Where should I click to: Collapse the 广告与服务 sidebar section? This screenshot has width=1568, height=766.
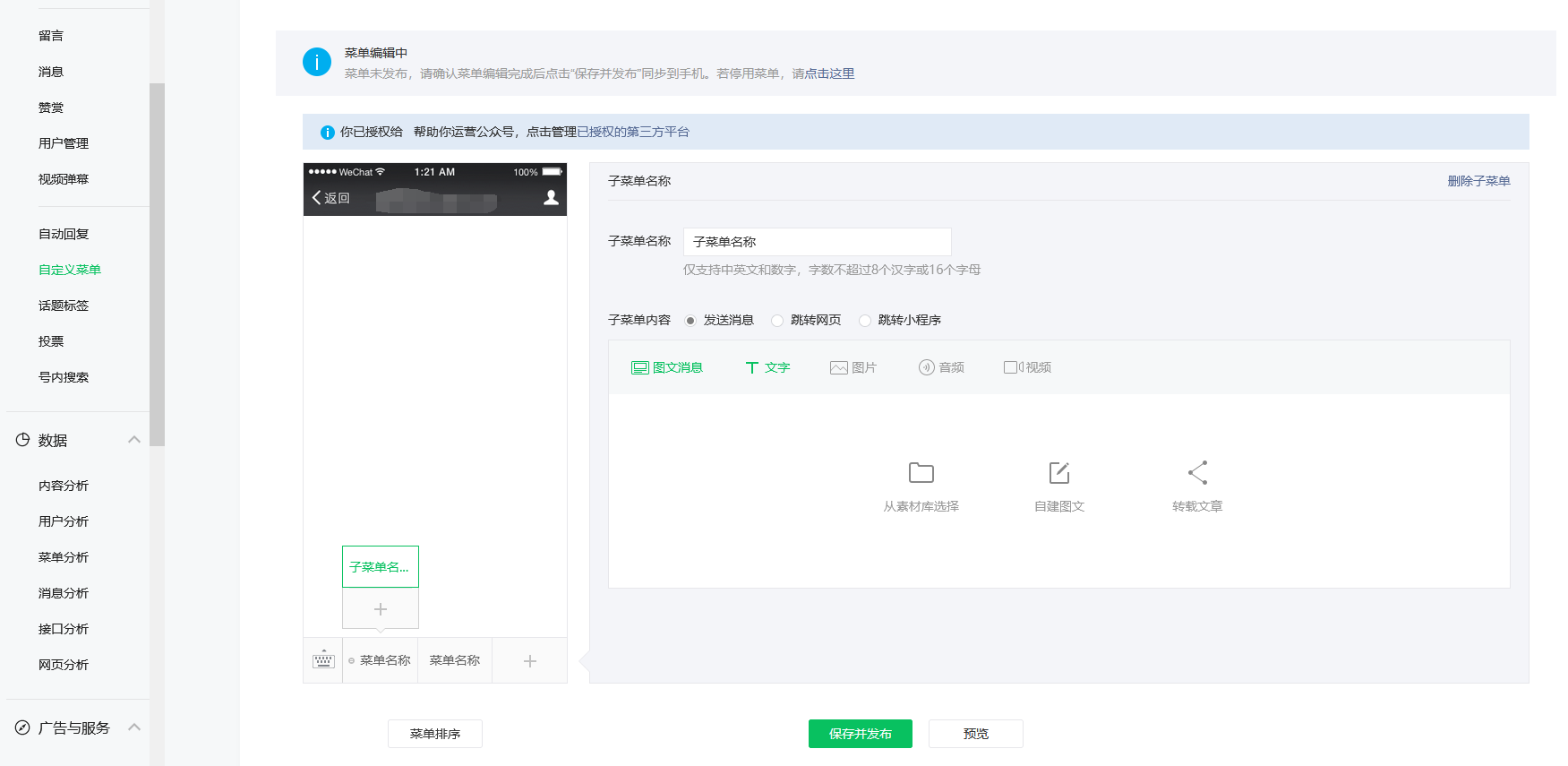134,727
